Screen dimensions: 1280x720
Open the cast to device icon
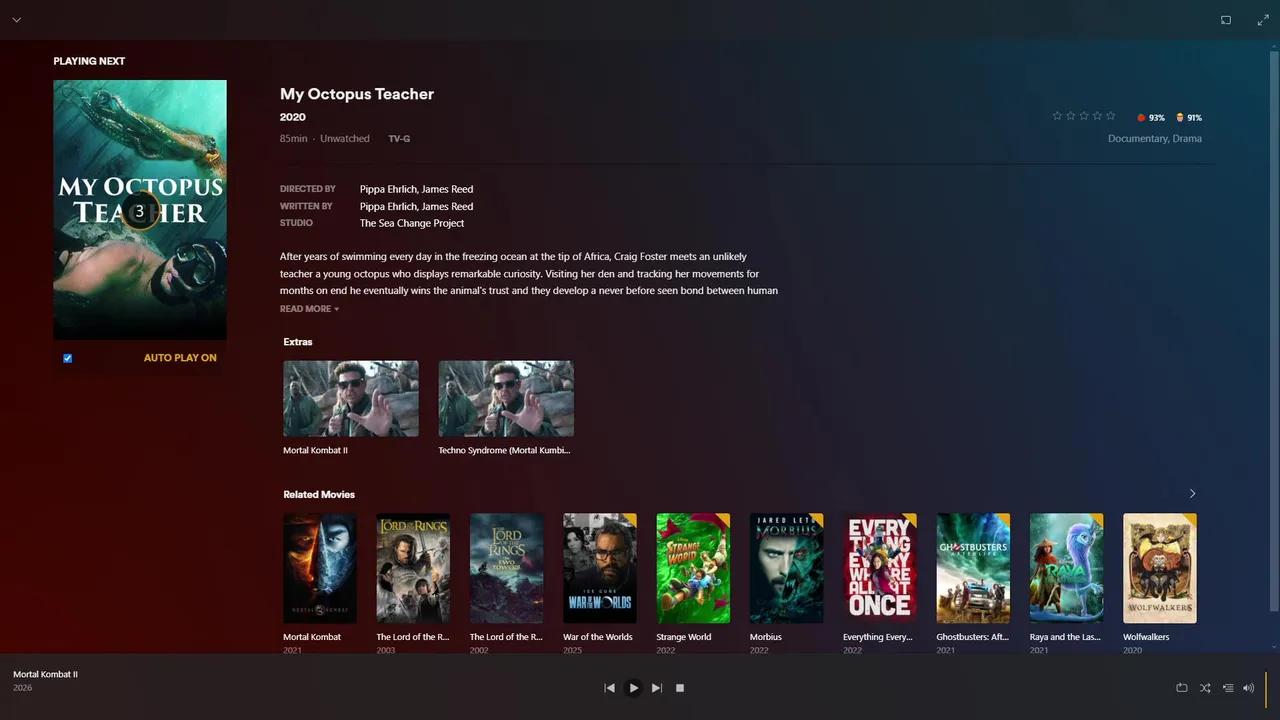click(x=1226, y=20)
